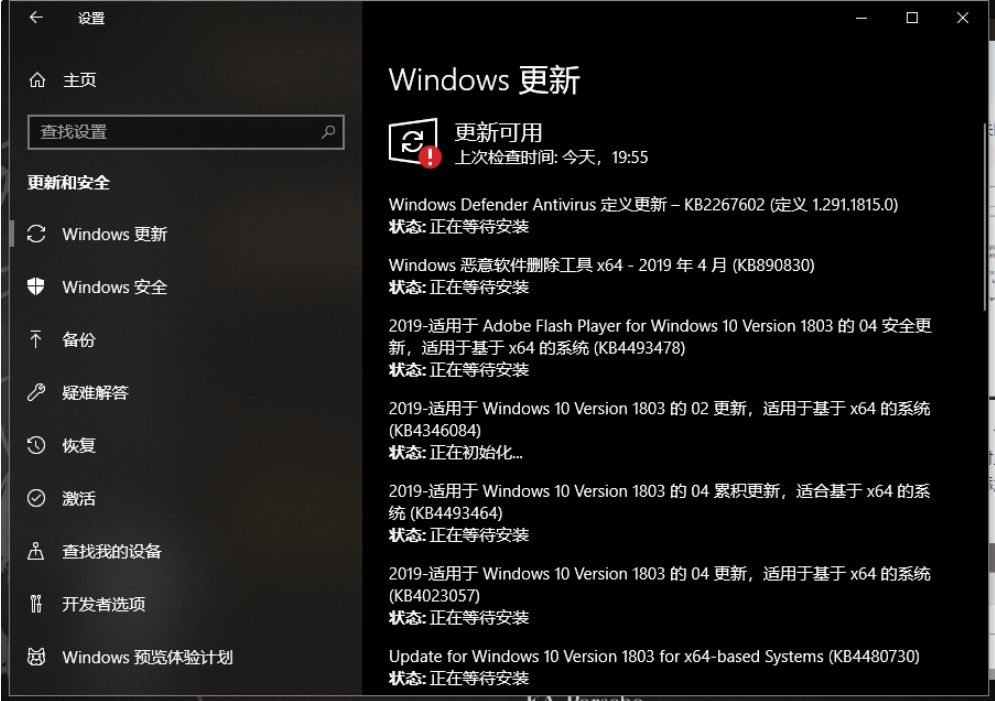Open the 主页 home icon

(x=37, y=80)
